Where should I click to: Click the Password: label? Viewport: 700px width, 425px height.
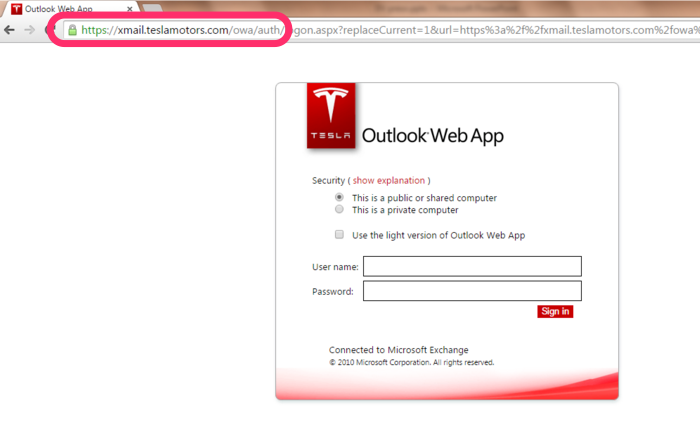click(x=333, y=291)
